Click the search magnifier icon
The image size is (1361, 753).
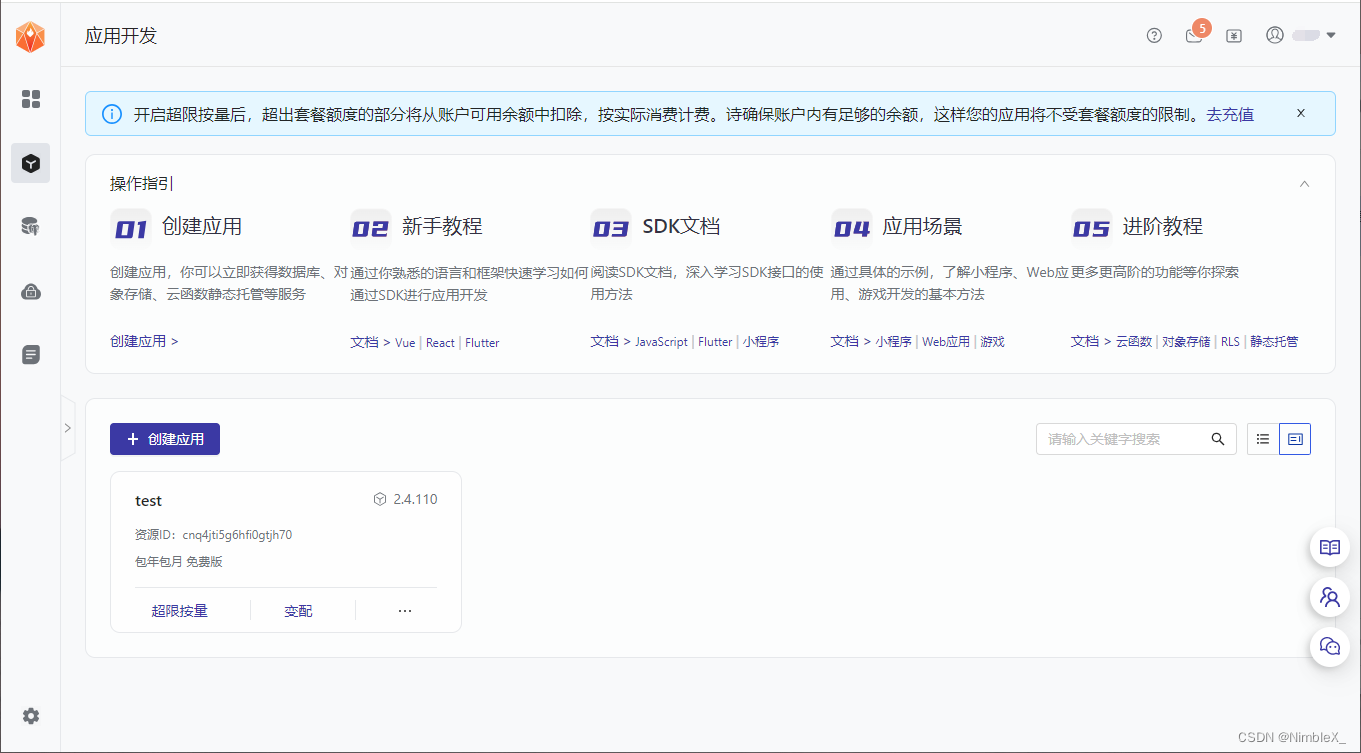[x=1218, y=439]
